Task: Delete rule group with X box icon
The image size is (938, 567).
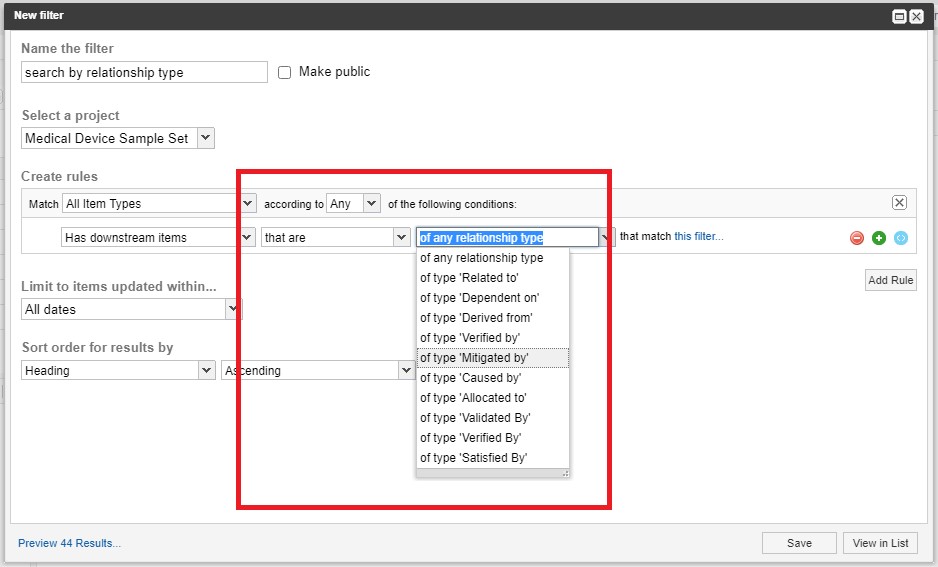Action: click(899, 203)
